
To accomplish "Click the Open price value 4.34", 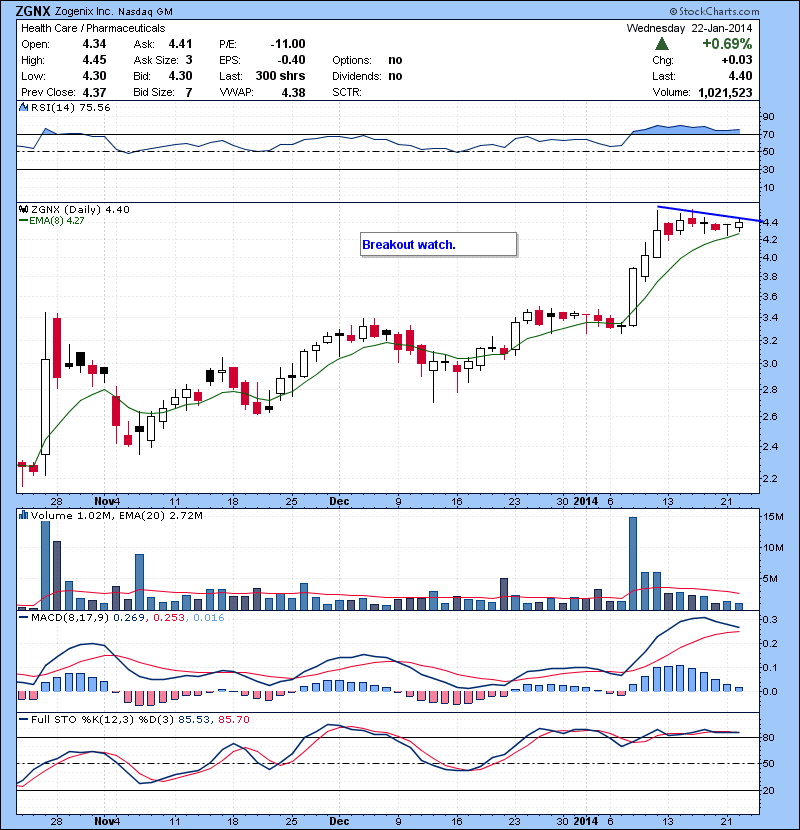I will (x=94, y=44).
